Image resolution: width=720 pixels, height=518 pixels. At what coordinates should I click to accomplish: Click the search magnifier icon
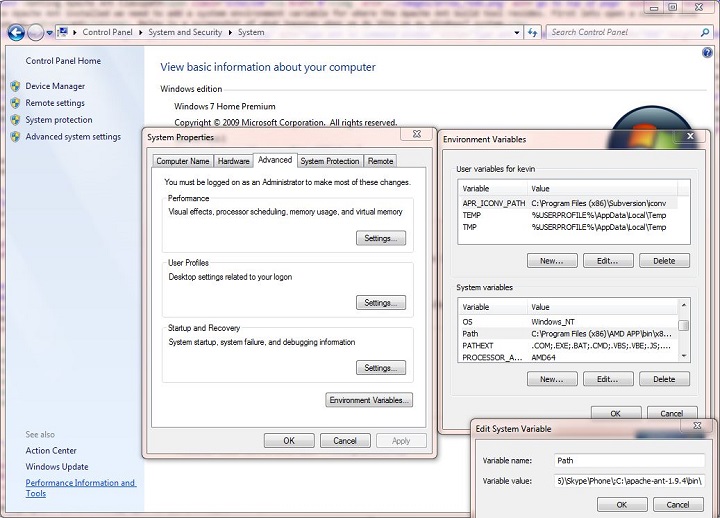point(705,32)
